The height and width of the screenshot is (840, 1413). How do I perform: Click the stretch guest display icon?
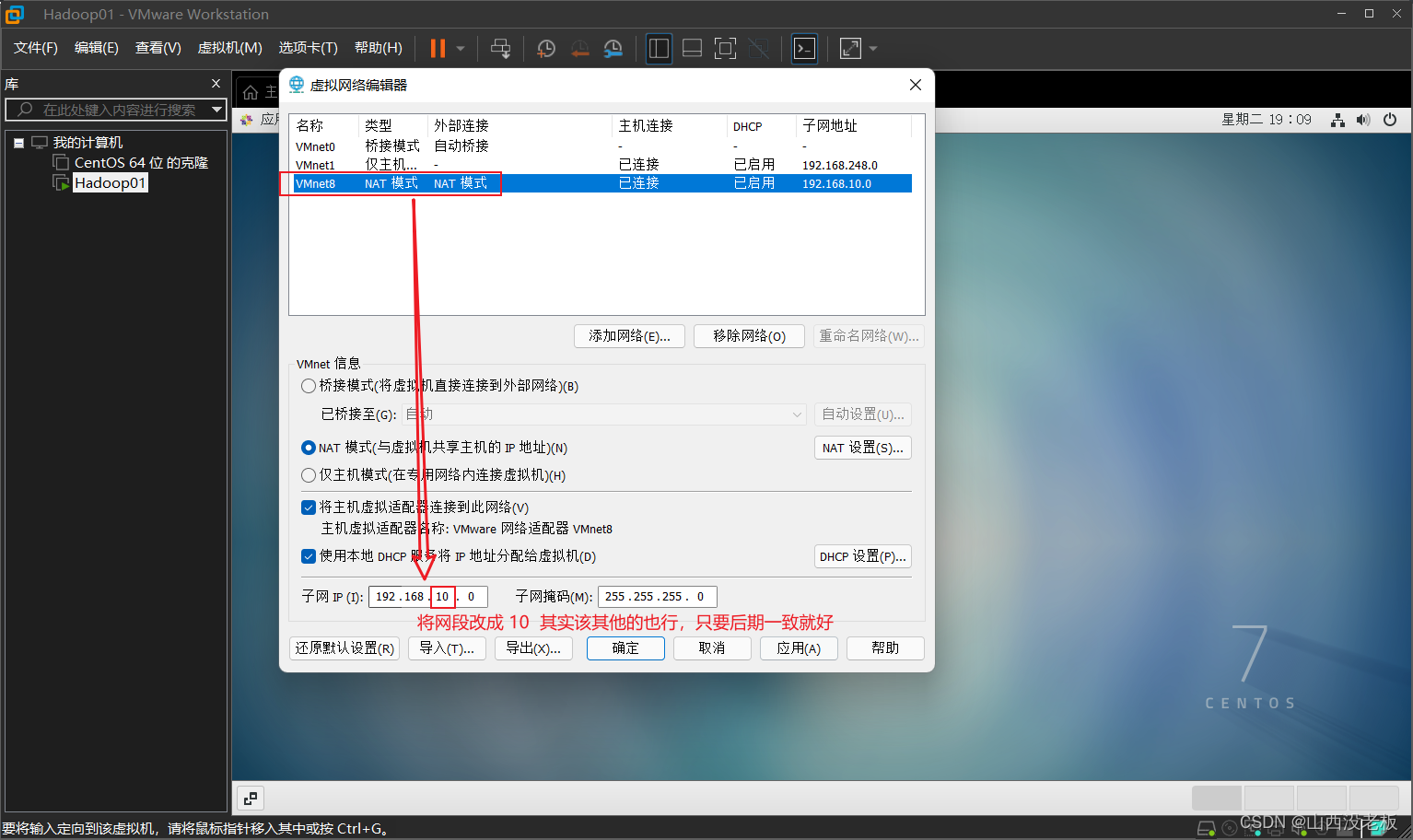coord(850,49)
